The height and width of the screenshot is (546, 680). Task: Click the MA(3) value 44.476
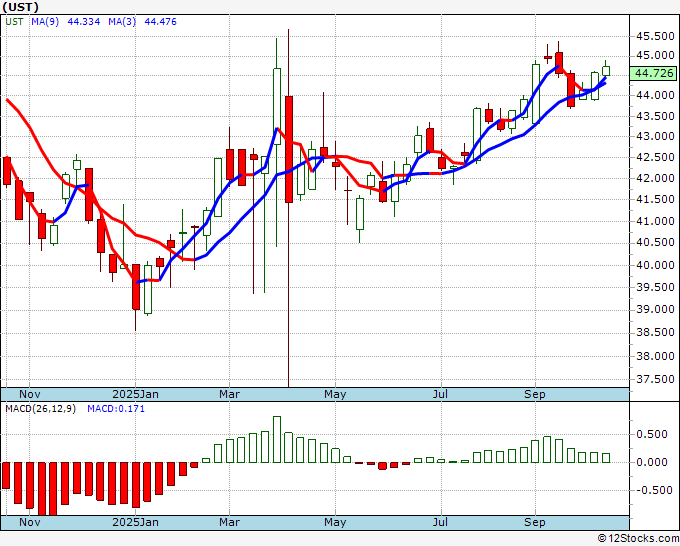pos(160,22)
